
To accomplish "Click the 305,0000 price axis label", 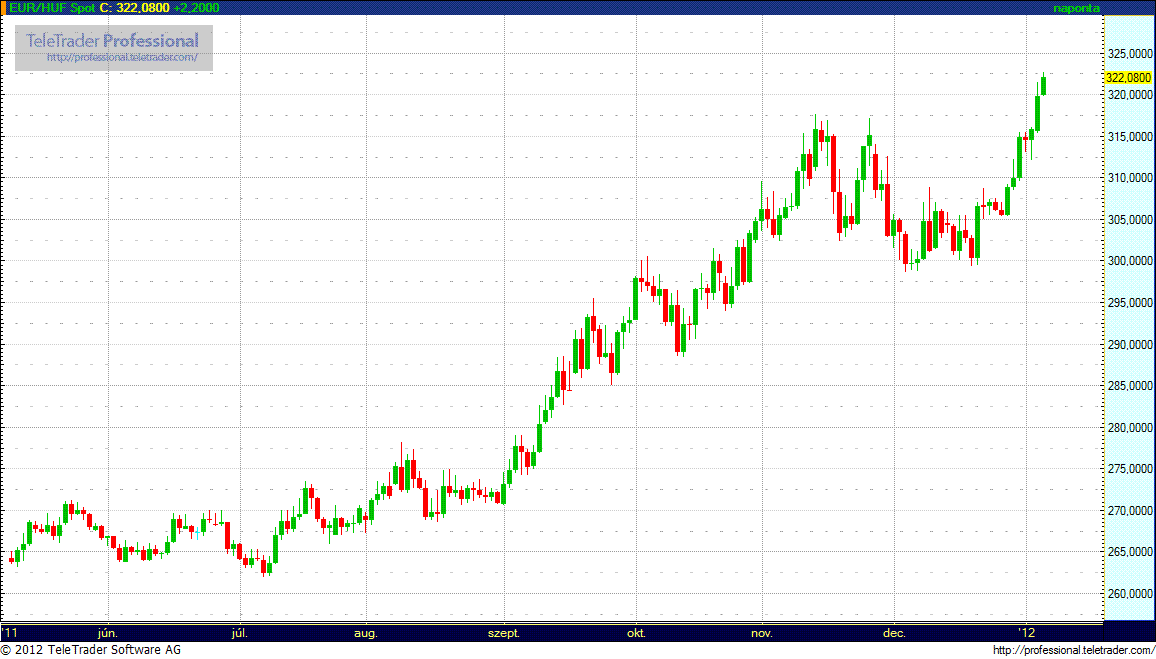I will point(1129,220).
